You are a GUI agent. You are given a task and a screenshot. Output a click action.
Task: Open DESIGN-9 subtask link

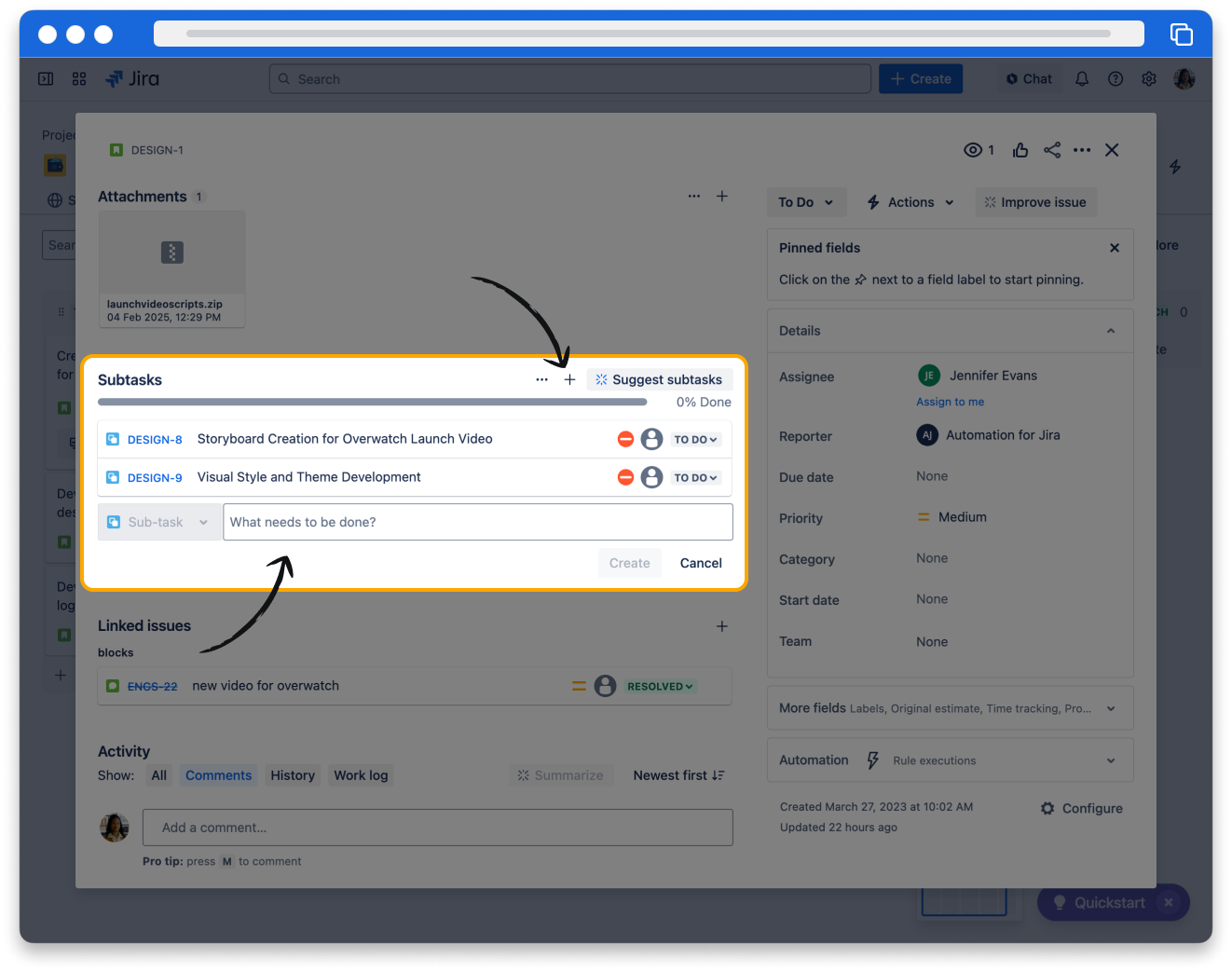[x=155, y=478]
